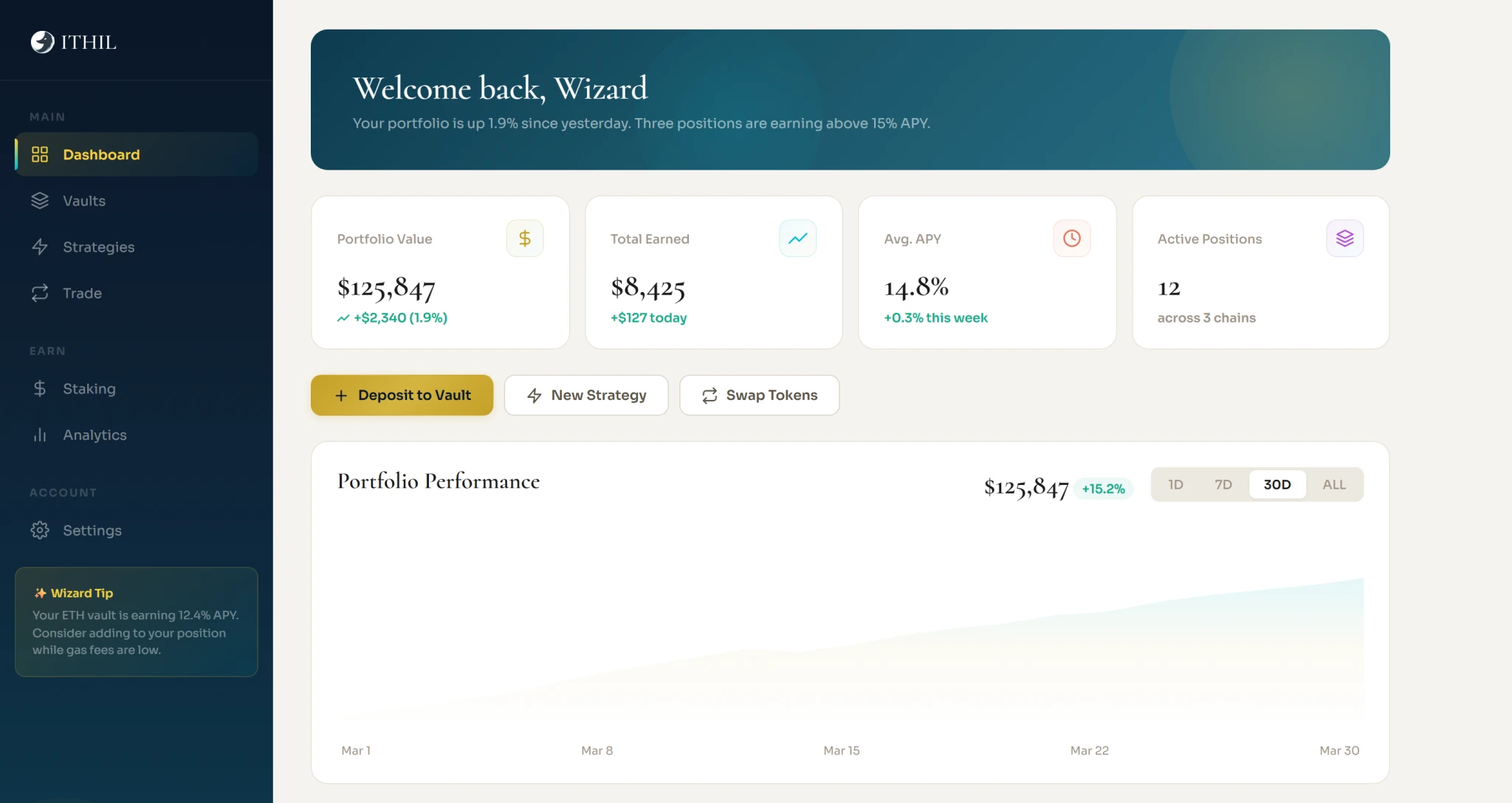Navigate to Trade in the sidebar
The height and width of the screenshot is (803, 1512).
(137, 293)
